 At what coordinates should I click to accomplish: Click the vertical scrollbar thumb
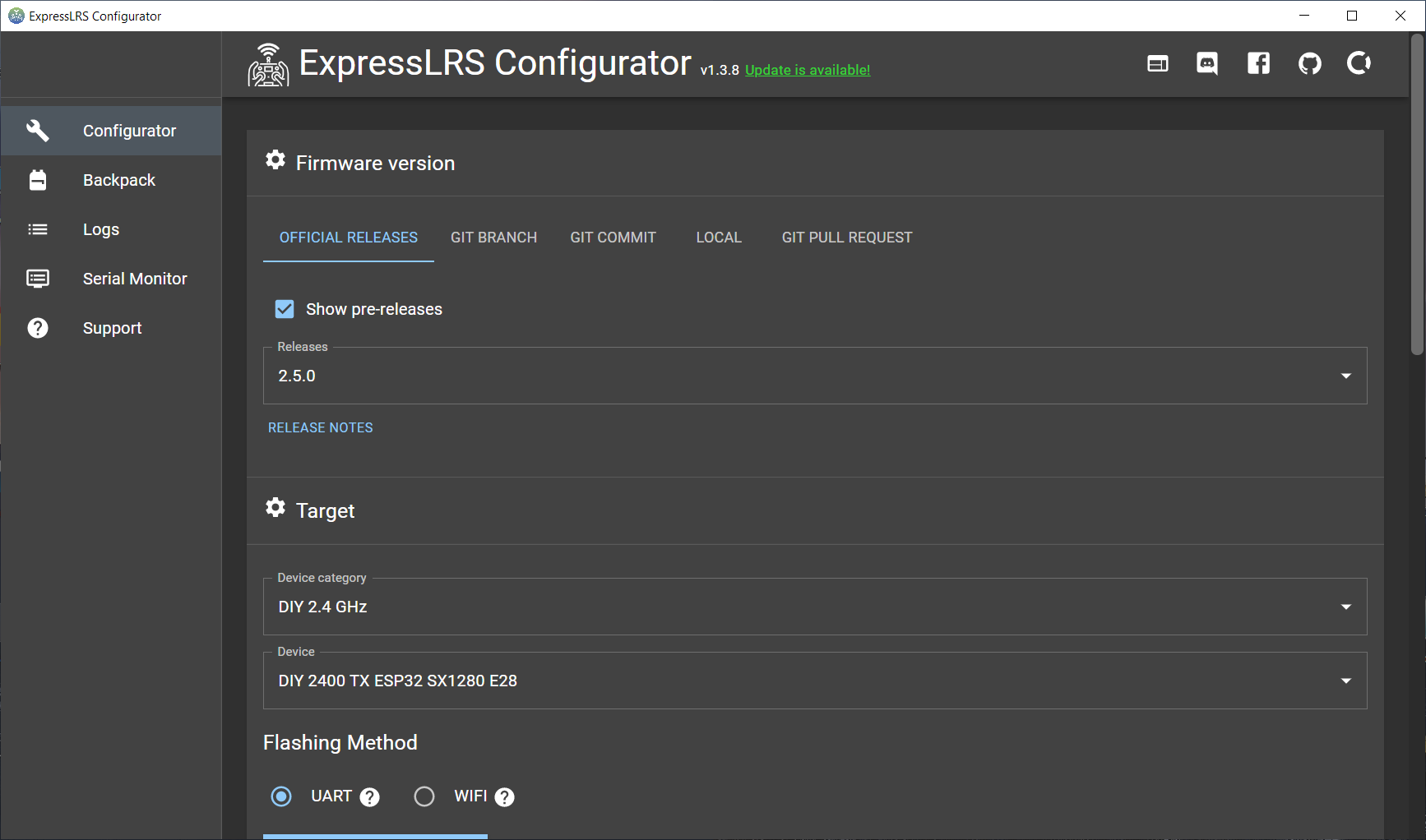(1417, 194)
